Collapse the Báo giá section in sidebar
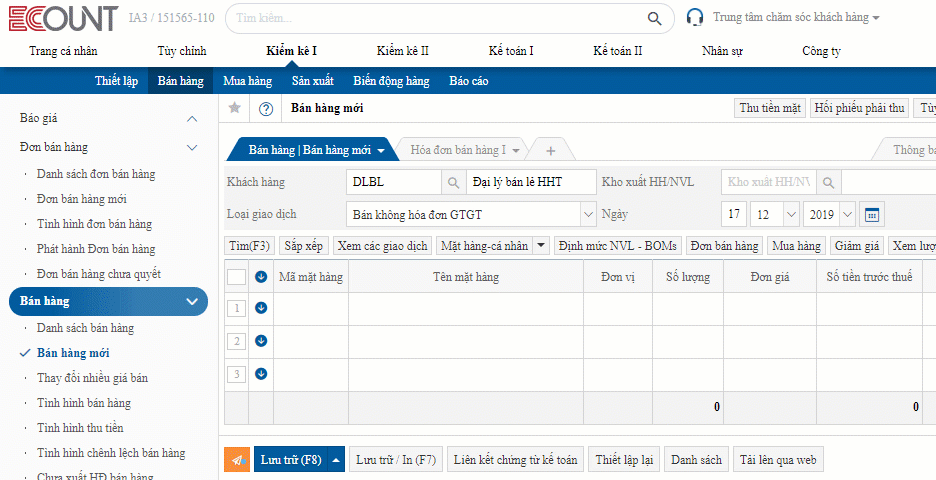The image size is (936, 480). [x=192, y=118]
